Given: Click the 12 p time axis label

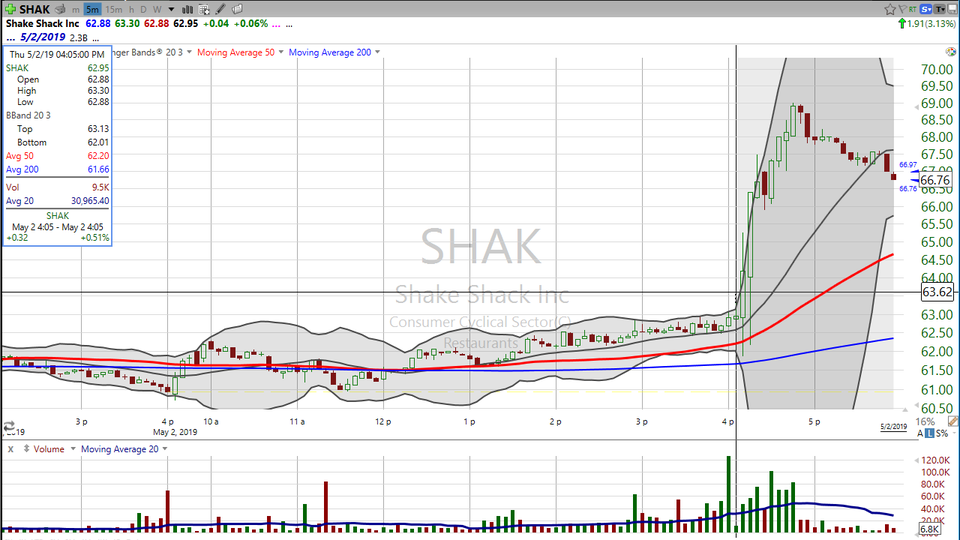Looking at the screenshot, I should coord(383,421).
